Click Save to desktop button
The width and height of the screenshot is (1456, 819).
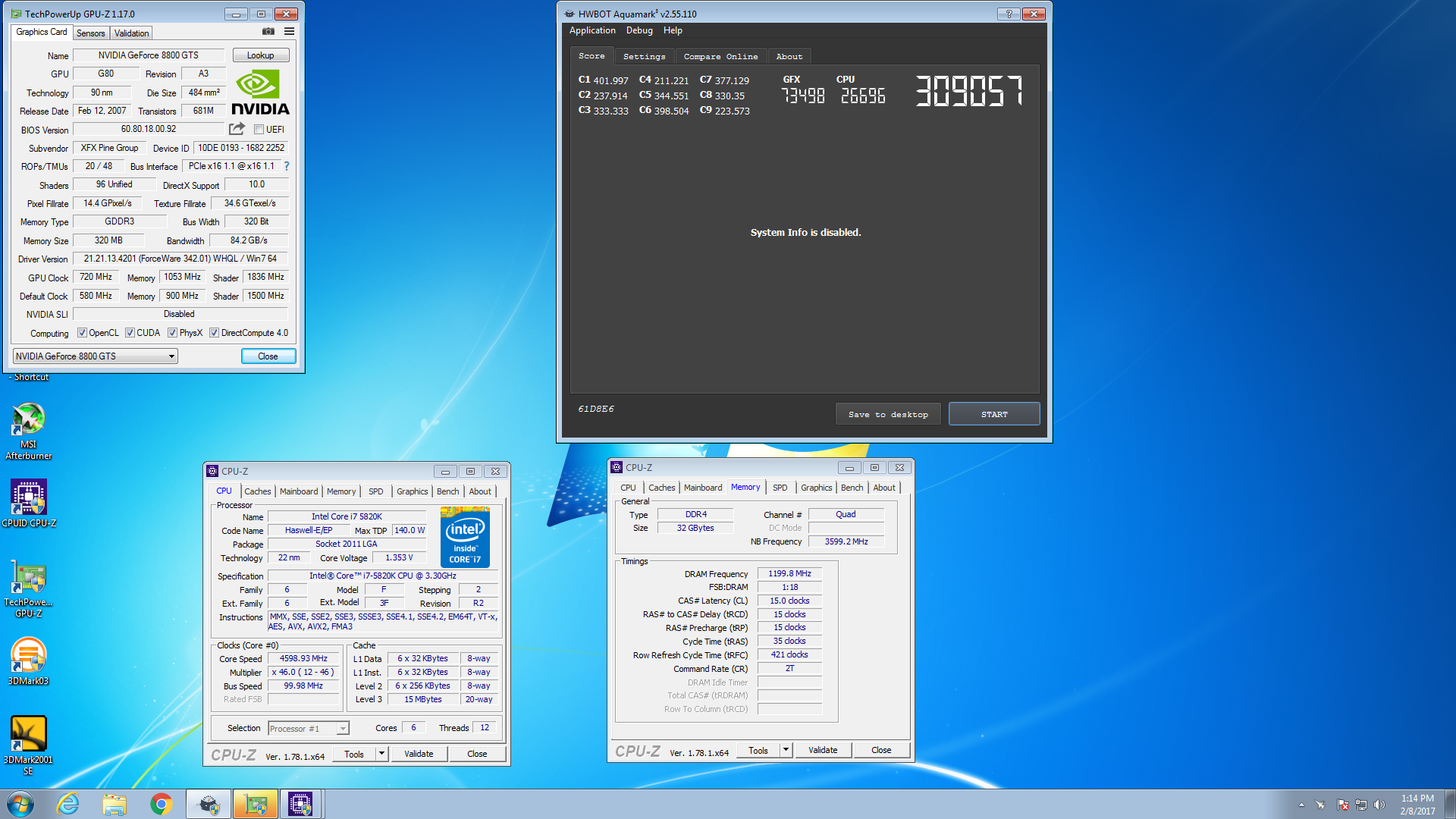pyautogui.click(x=888, y=414)
